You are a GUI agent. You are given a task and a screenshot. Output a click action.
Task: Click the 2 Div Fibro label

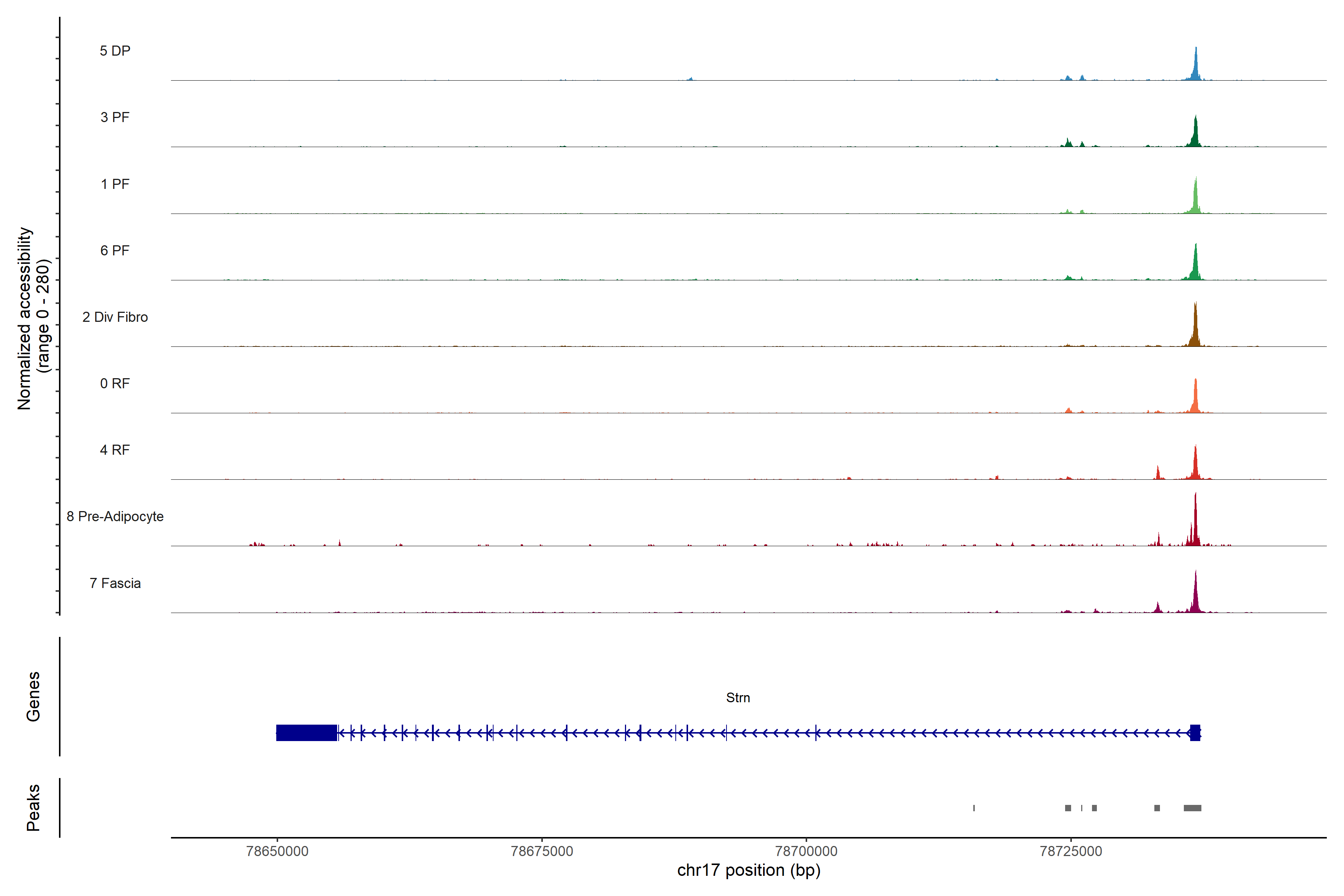[x=115, y=317]
